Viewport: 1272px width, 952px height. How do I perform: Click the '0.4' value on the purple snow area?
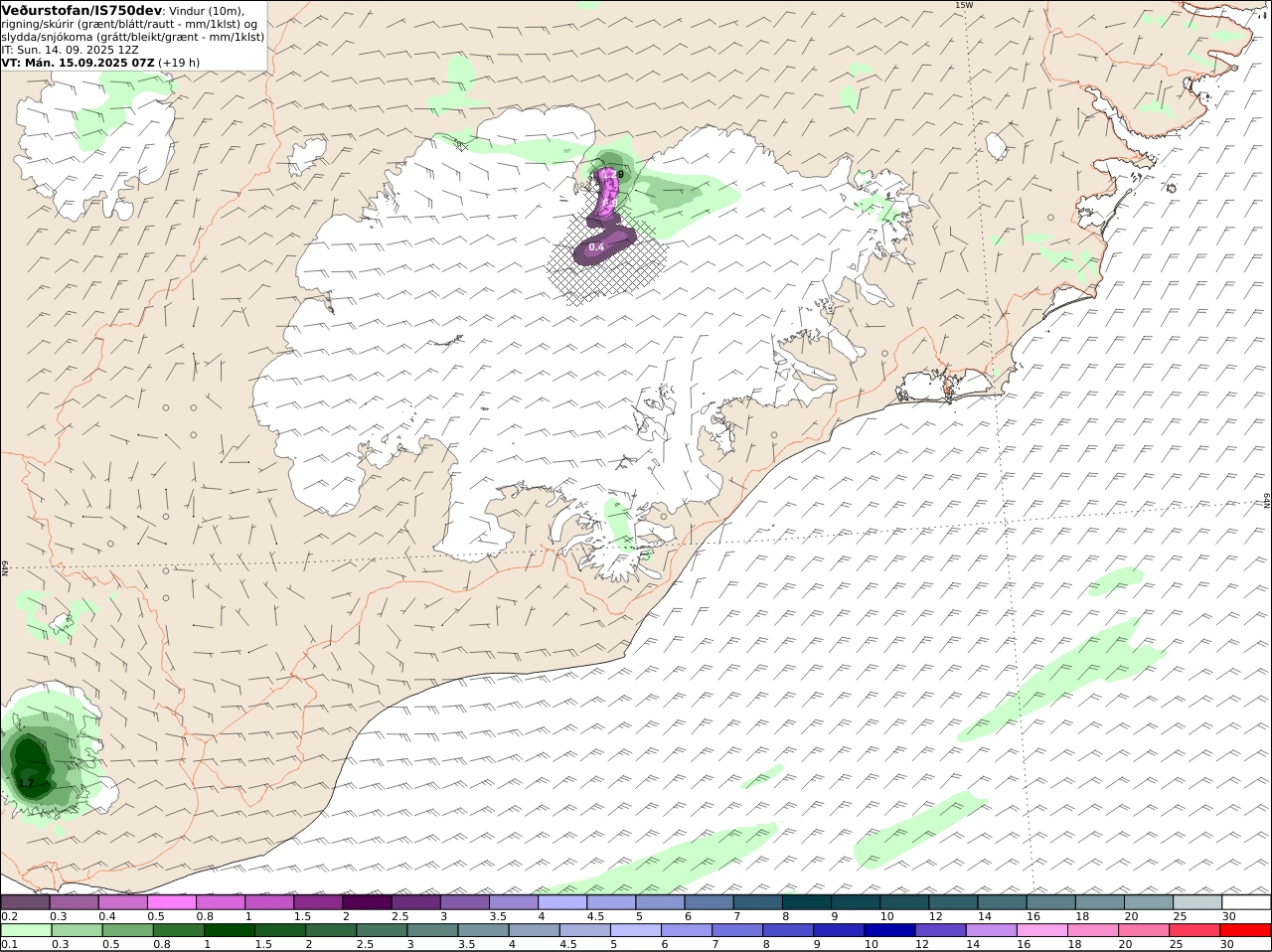pyautogui.click(x=596, y=246)
